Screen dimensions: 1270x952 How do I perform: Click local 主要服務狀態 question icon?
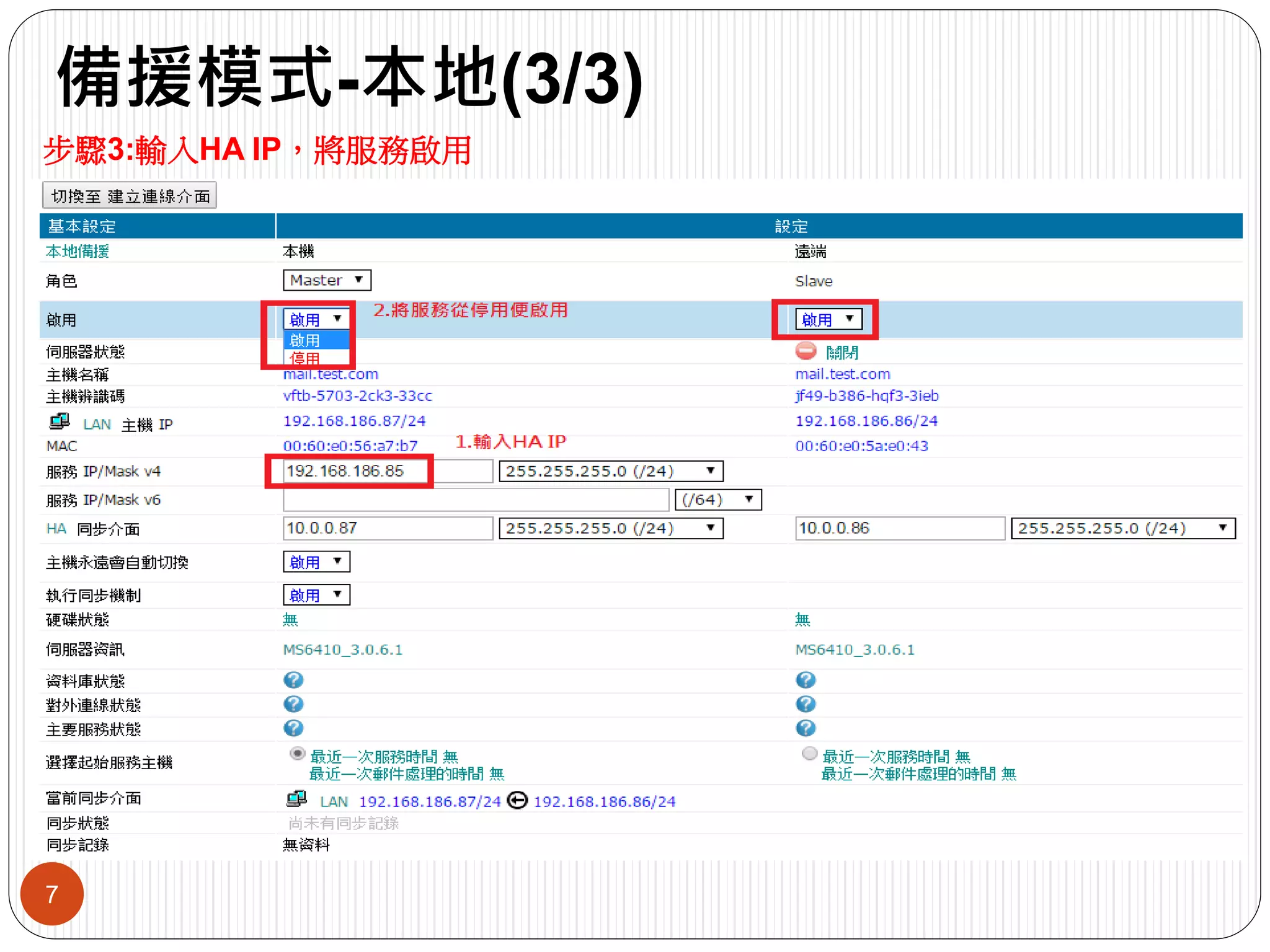(x=293, y=728)
